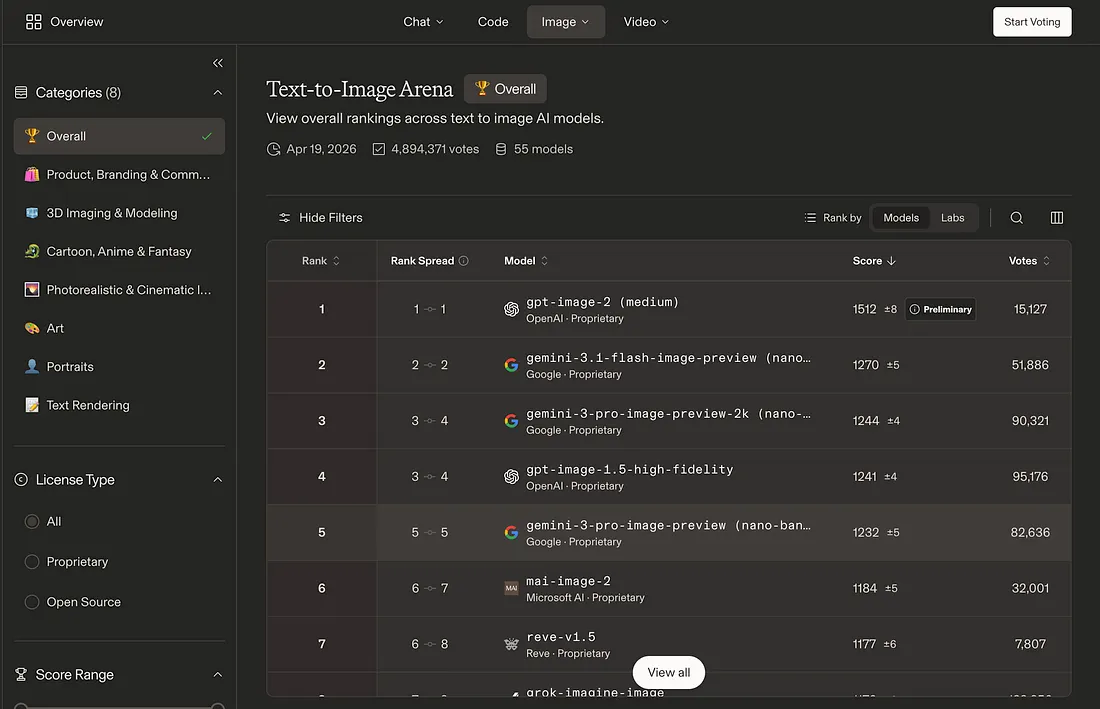Click the Google logo for gemini-3.1-flash-image-preview
This screenshot has height=709, width=1100.
(511, 365)
